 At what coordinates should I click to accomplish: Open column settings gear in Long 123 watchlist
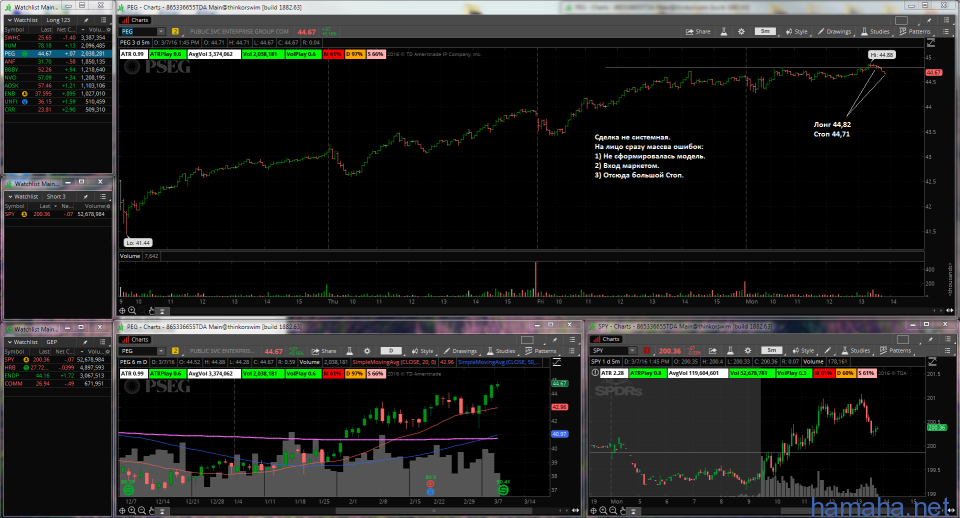pos(108,29)
